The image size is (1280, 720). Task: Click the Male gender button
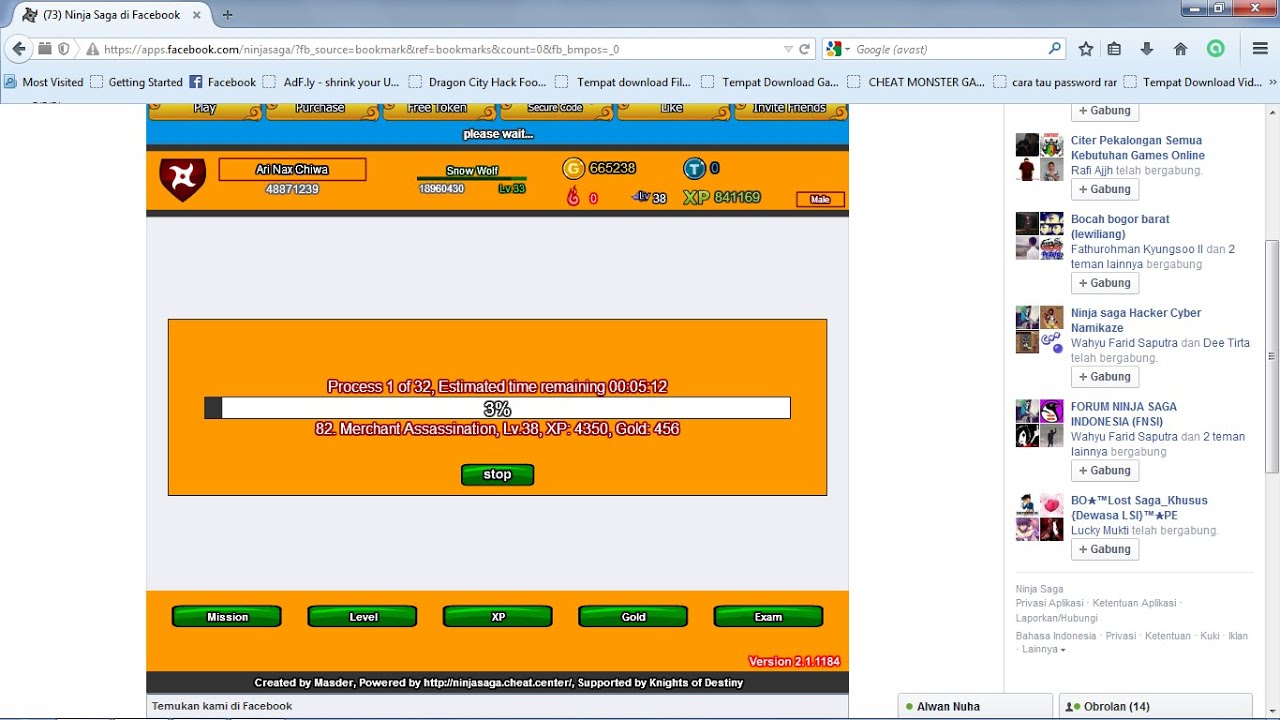[x=820, y=199]
